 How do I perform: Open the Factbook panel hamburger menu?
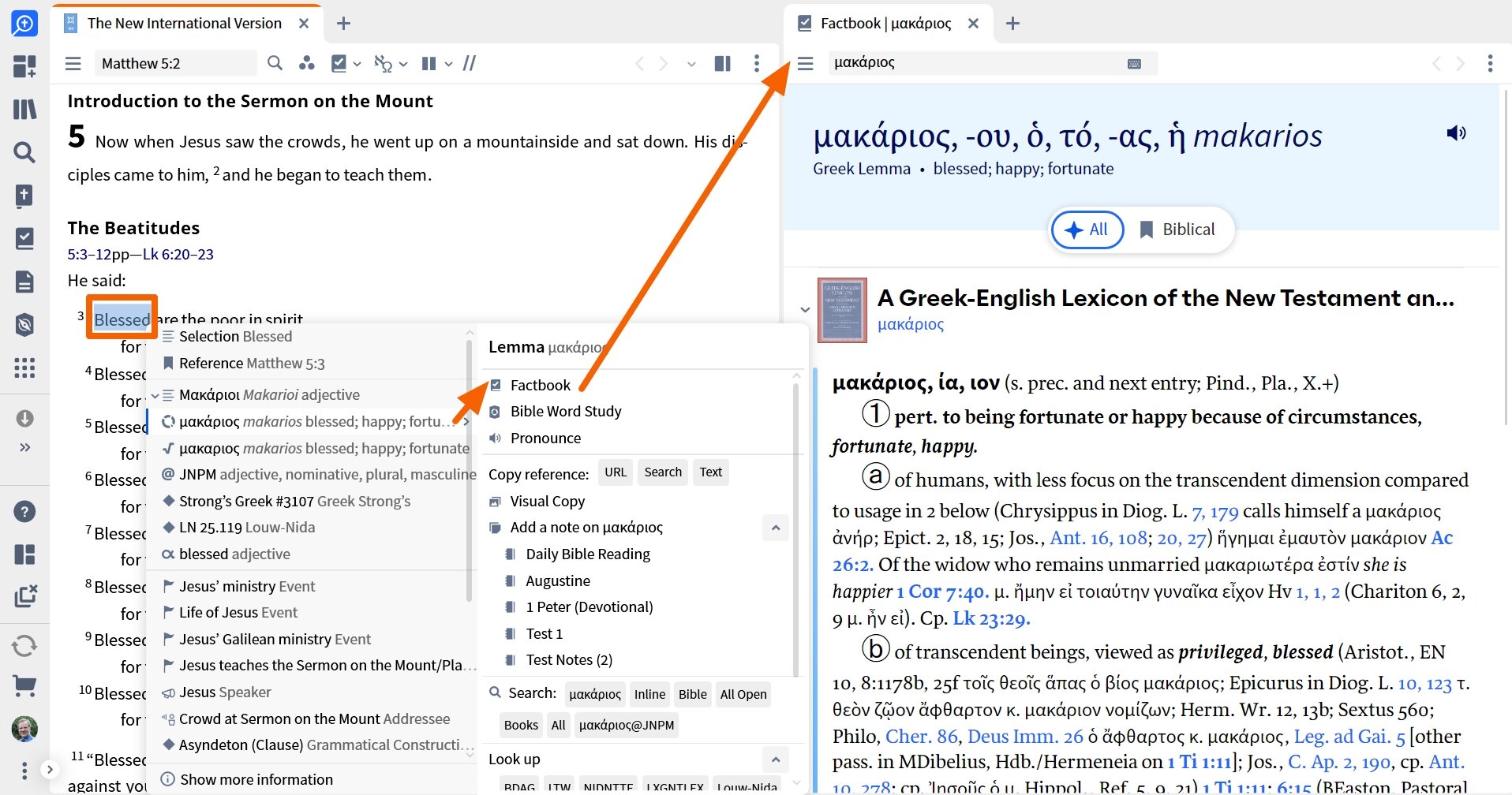click(x=805, y=63)
